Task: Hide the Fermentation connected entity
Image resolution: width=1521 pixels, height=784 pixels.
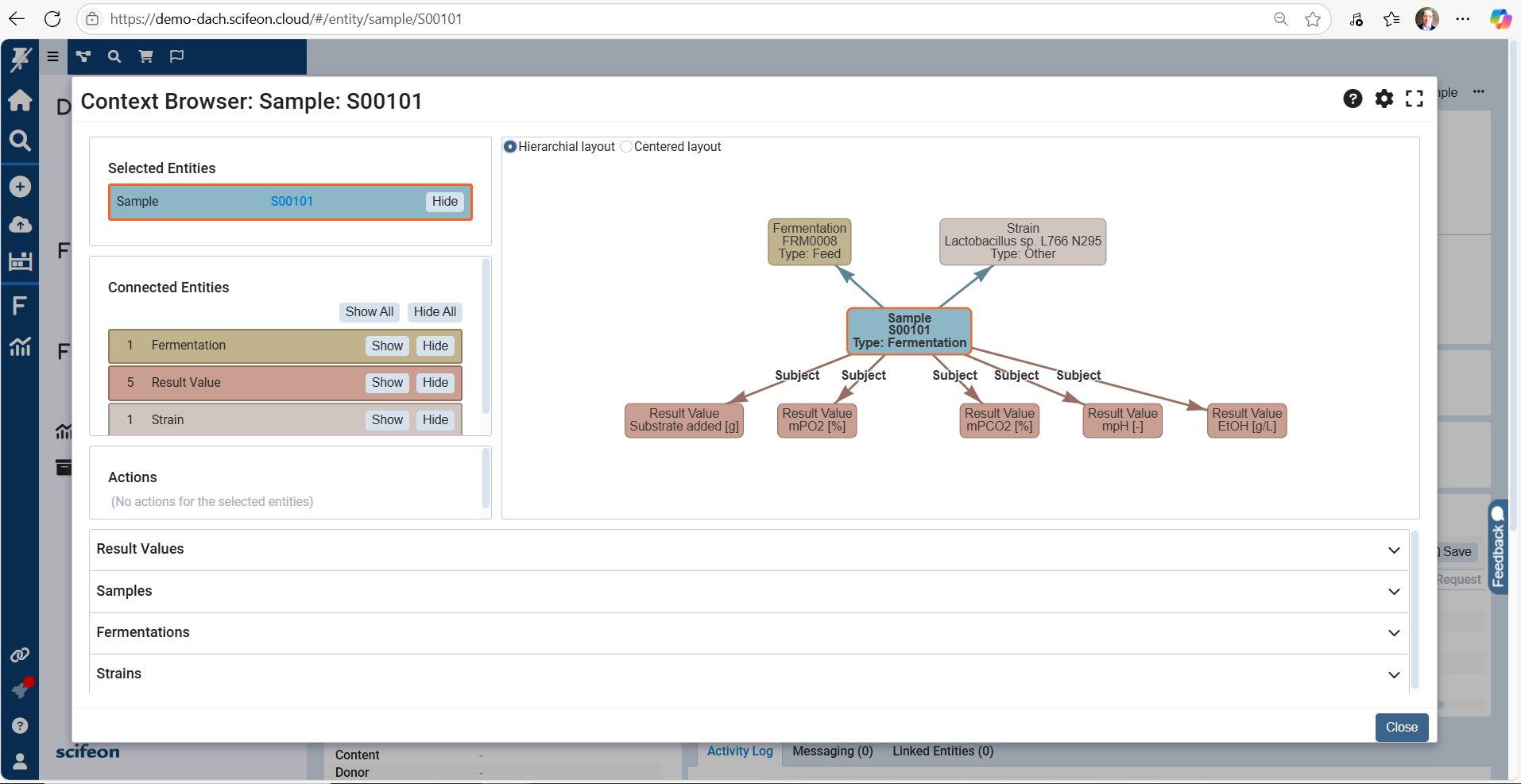Action: (x=435, y=346)
